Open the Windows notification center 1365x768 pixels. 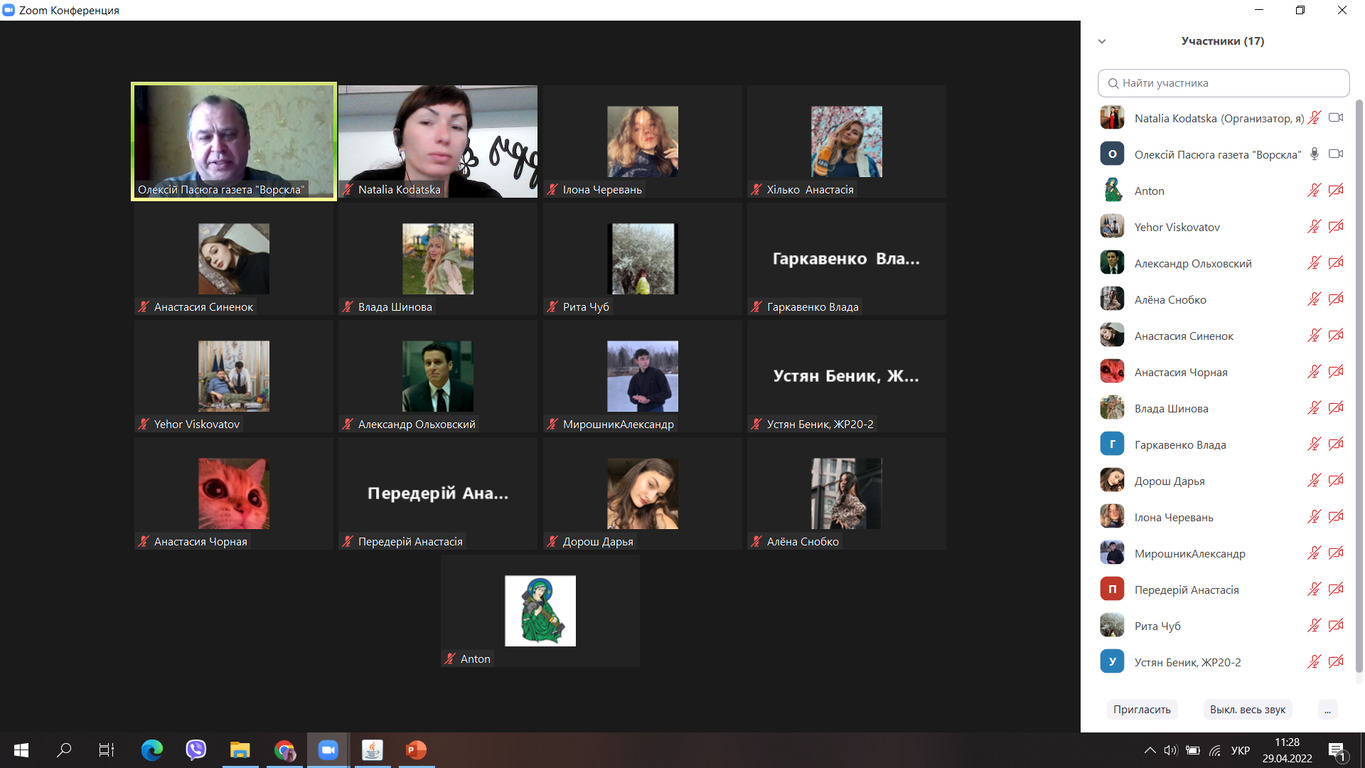[x=1337, y=750]
